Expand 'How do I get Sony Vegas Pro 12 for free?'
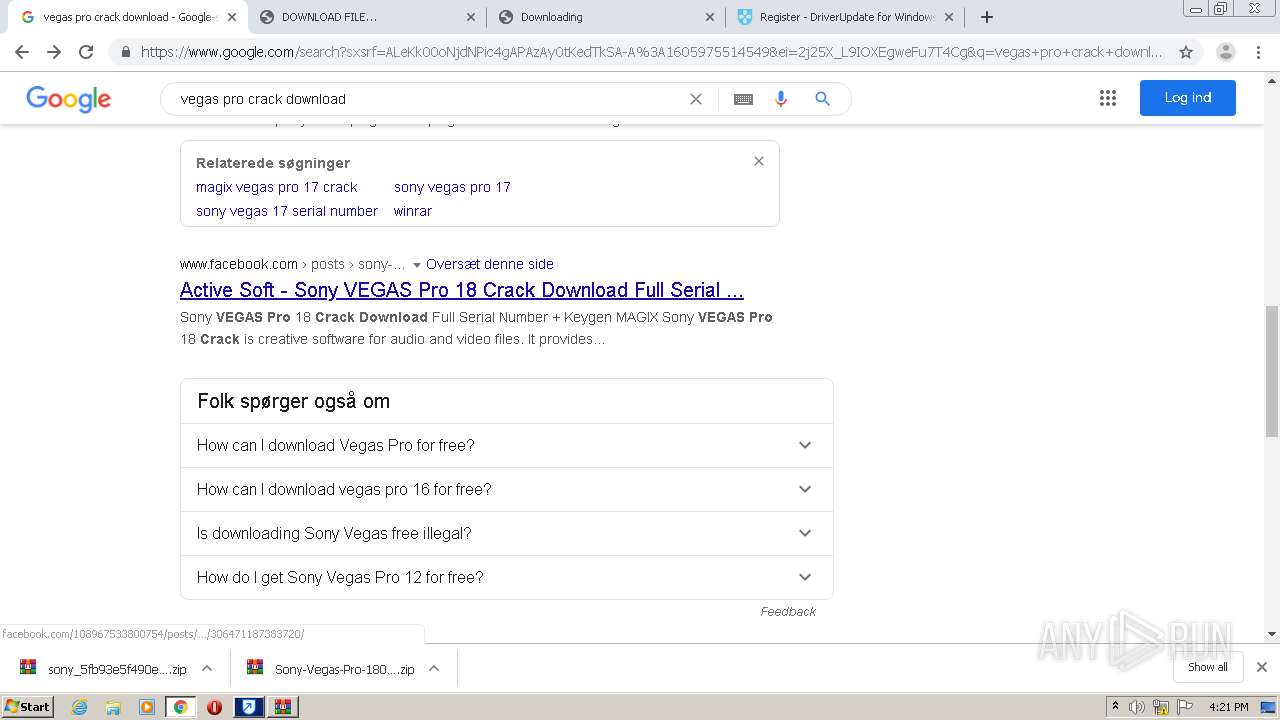Viewport: 1280px width, 720px height. pos(506,577)
